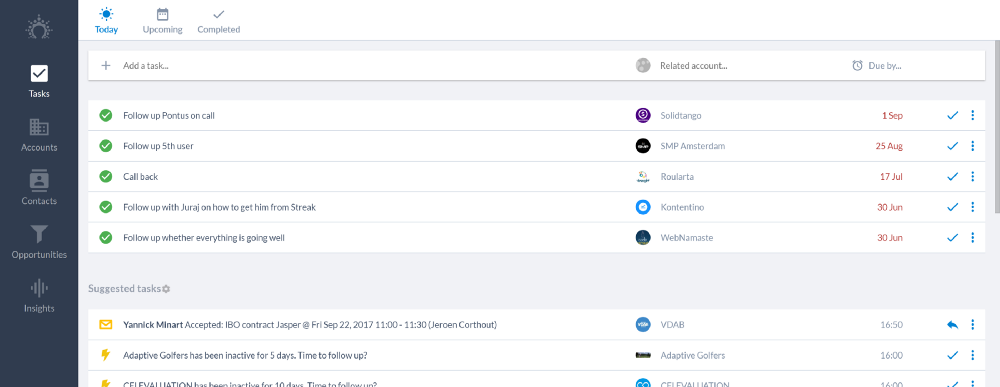This screenshot has height=387, width=1000.
Task: Click the Solidtango account logo
Action: point(643,115)
